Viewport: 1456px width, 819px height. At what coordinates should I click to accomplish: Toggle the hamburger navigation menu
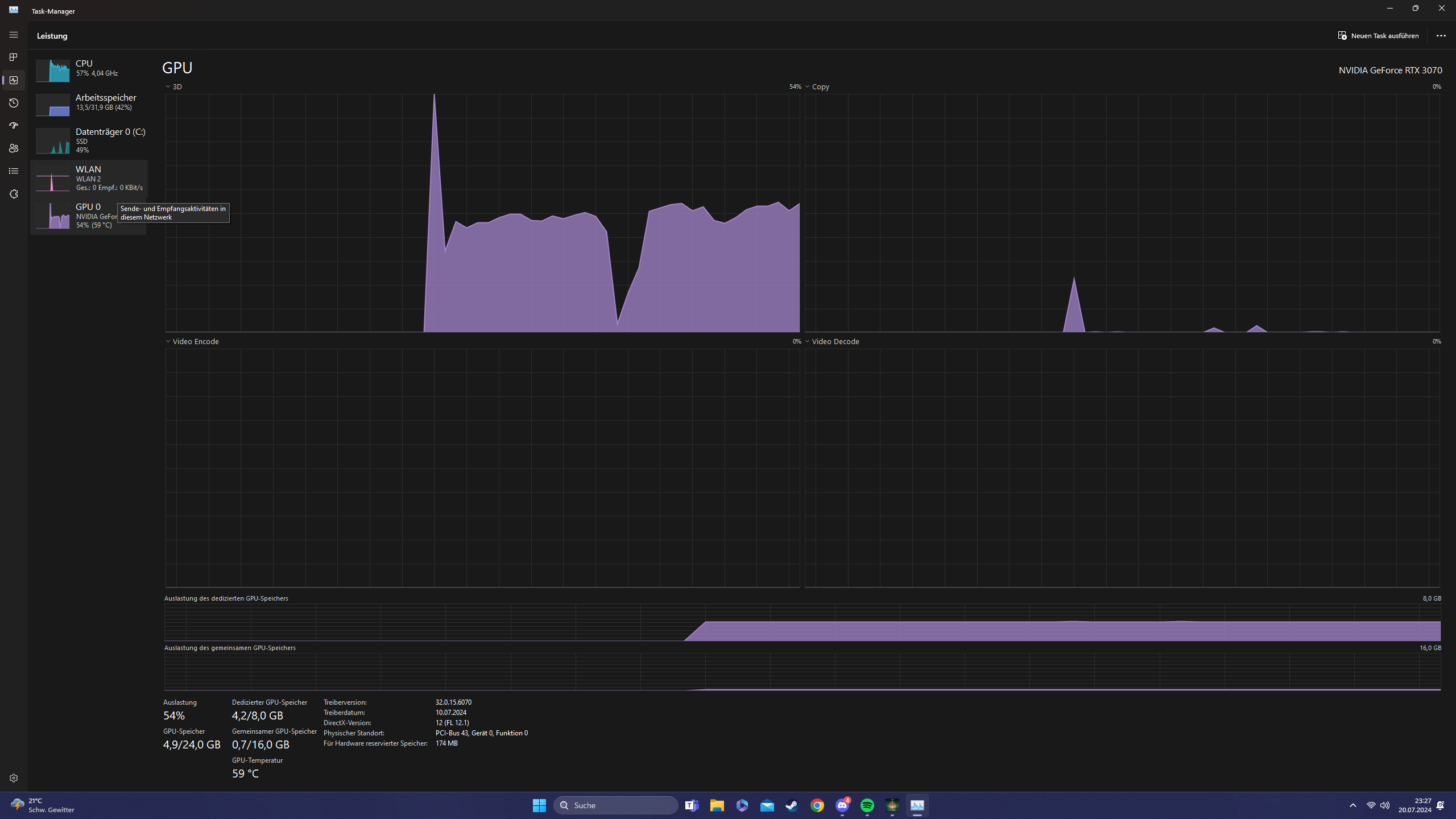[x=14, y=35]
